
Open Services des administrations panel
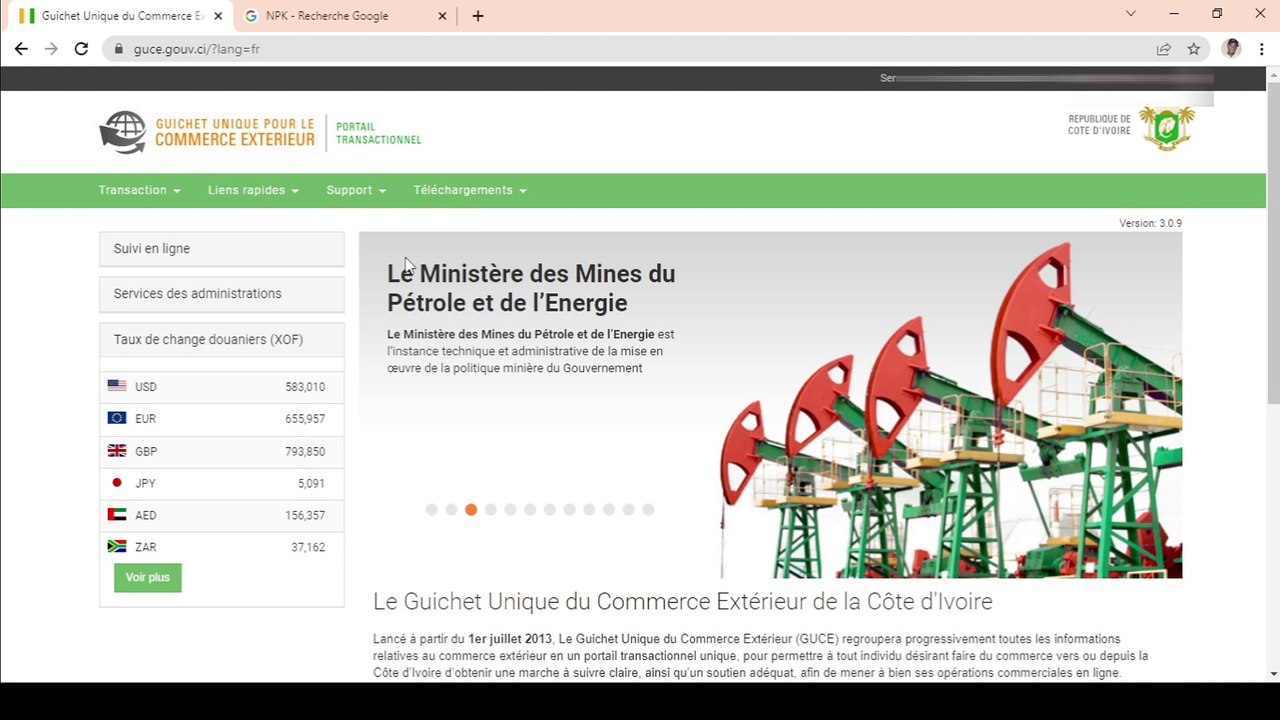point(222,294)
